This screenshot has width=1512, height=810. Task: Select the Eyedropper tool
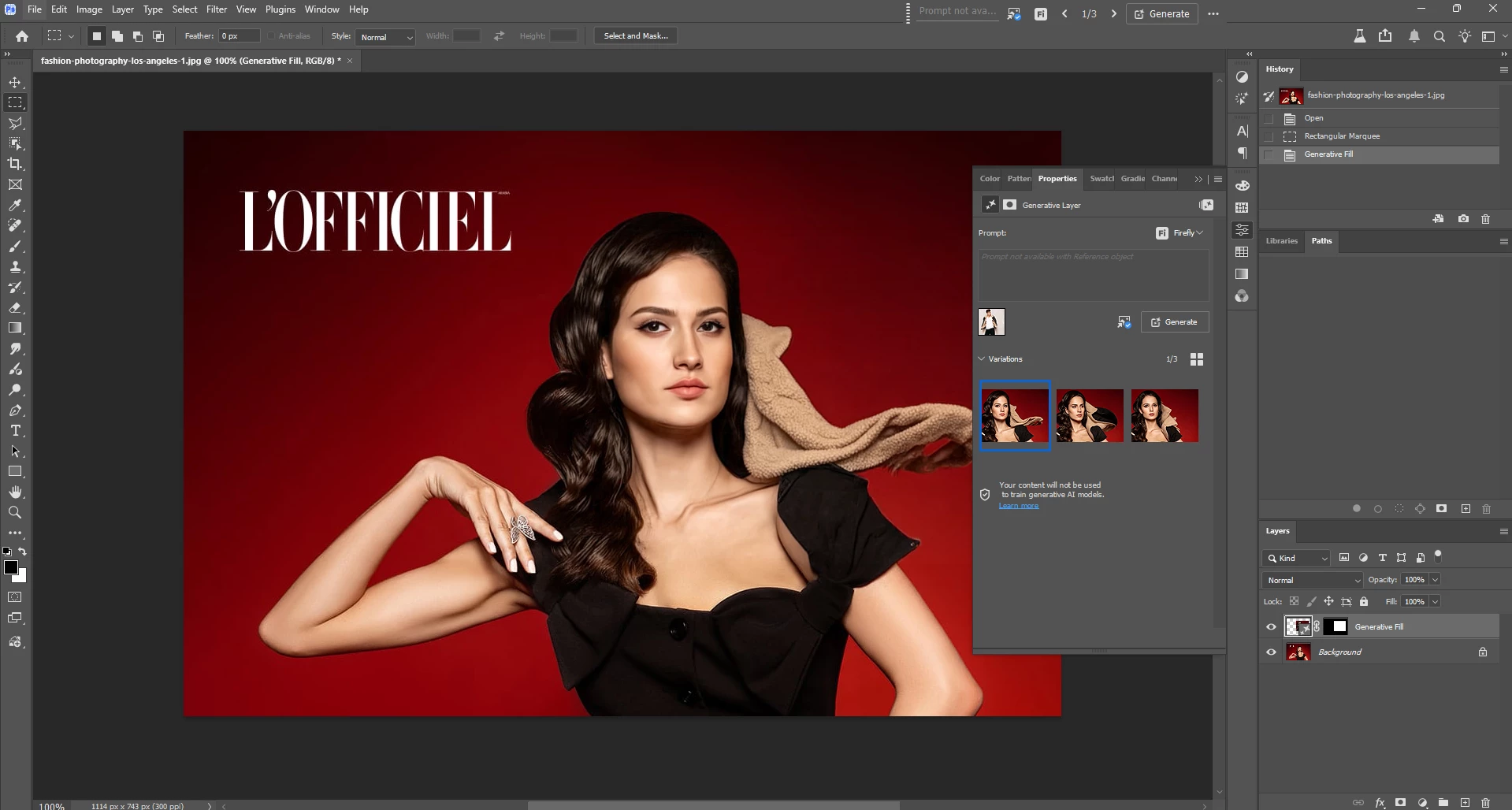pyautogui.click(x=15, y=205)
